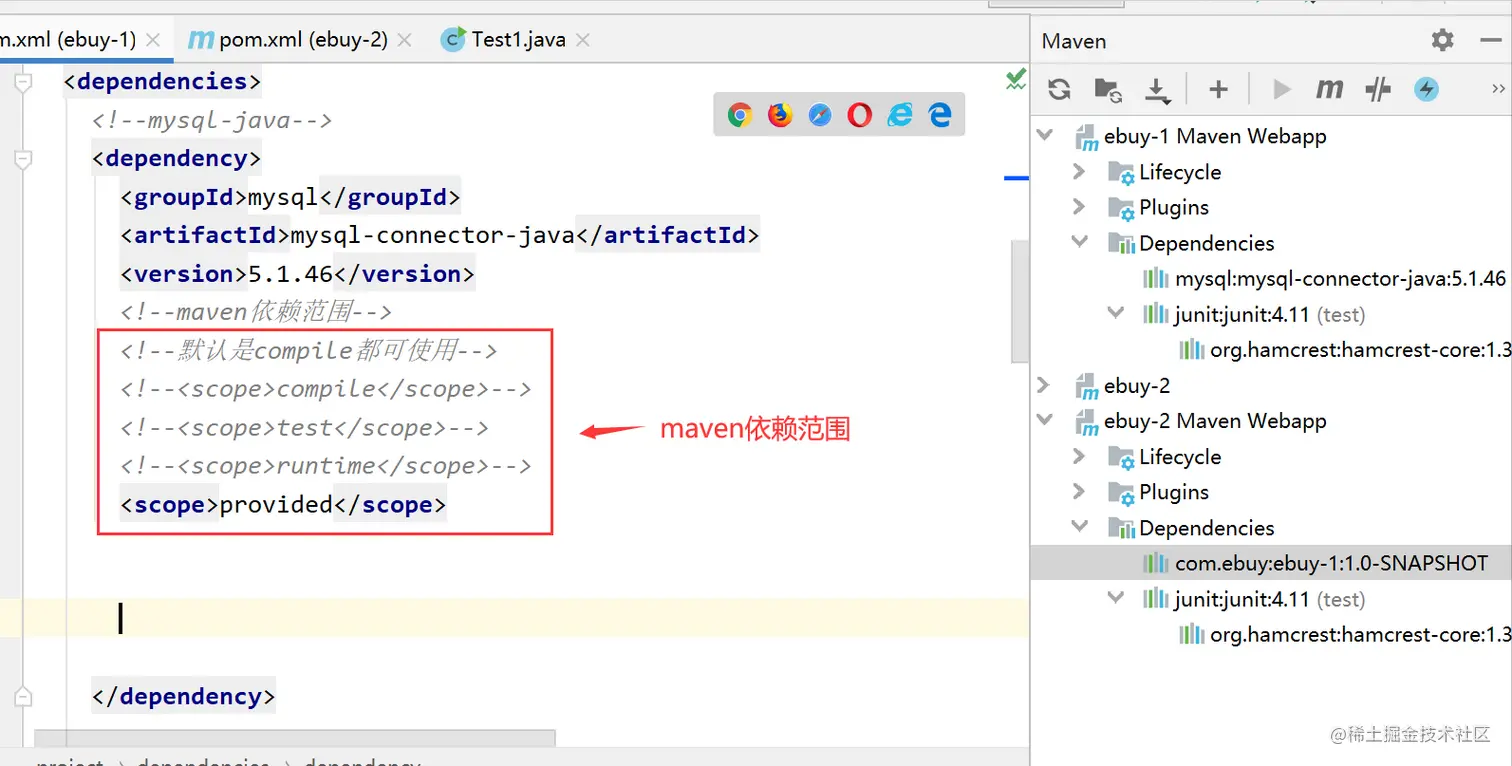1512x766 pixels.
Task: Add a Maven project with the plus icon
Action: coord(1218,89)
